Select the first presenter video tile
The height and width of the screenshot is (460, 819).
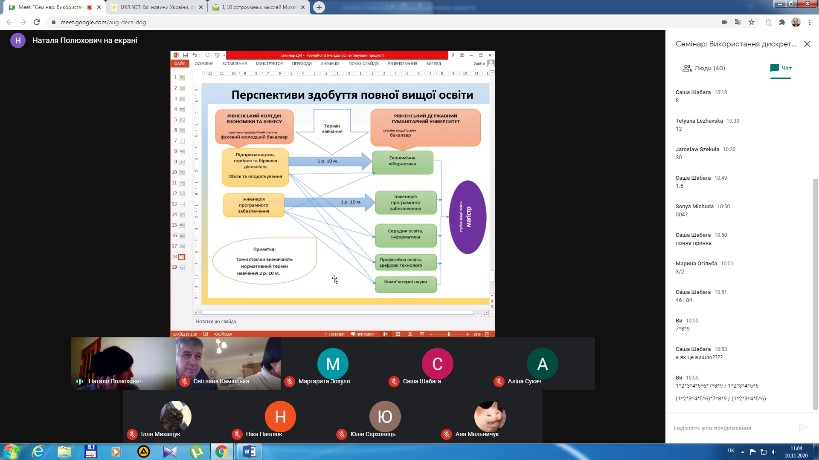point(123,363)
